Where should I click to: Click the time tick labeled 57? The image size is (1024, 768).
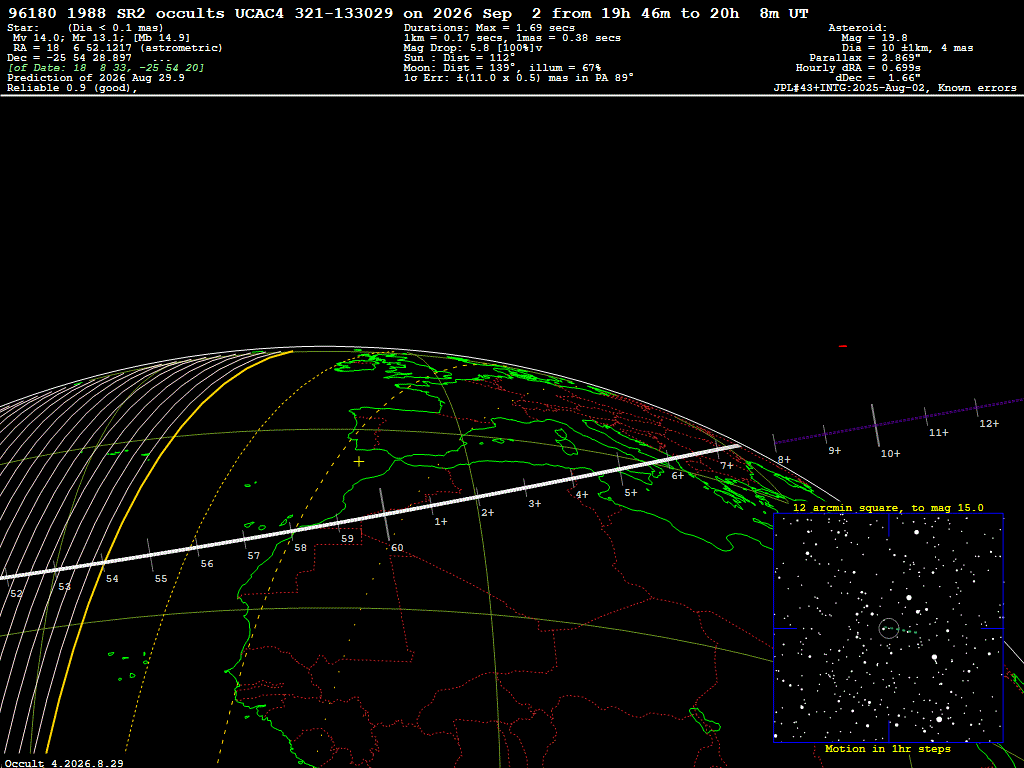253,556
